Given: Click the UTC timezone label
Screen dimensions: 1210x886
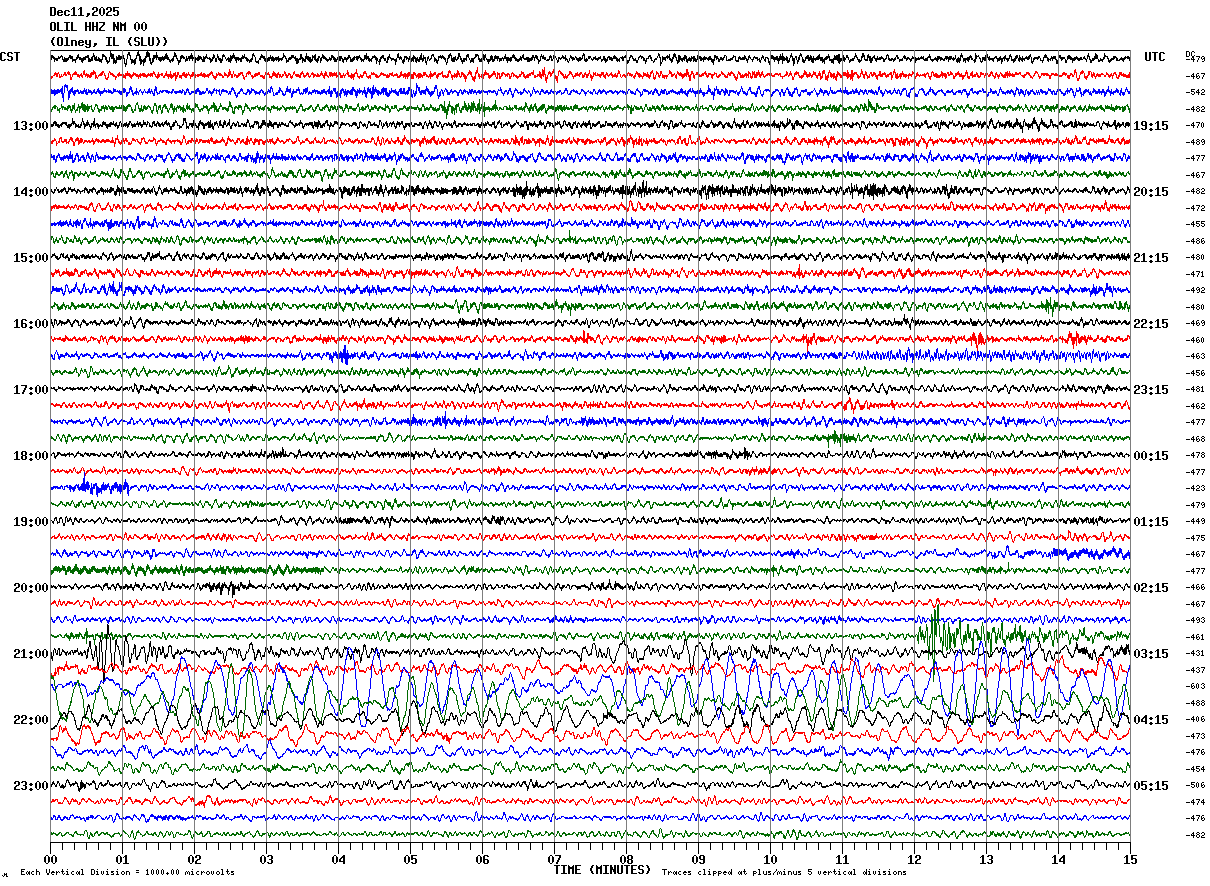Looking at the screenshot, I should coord(1155,57).
